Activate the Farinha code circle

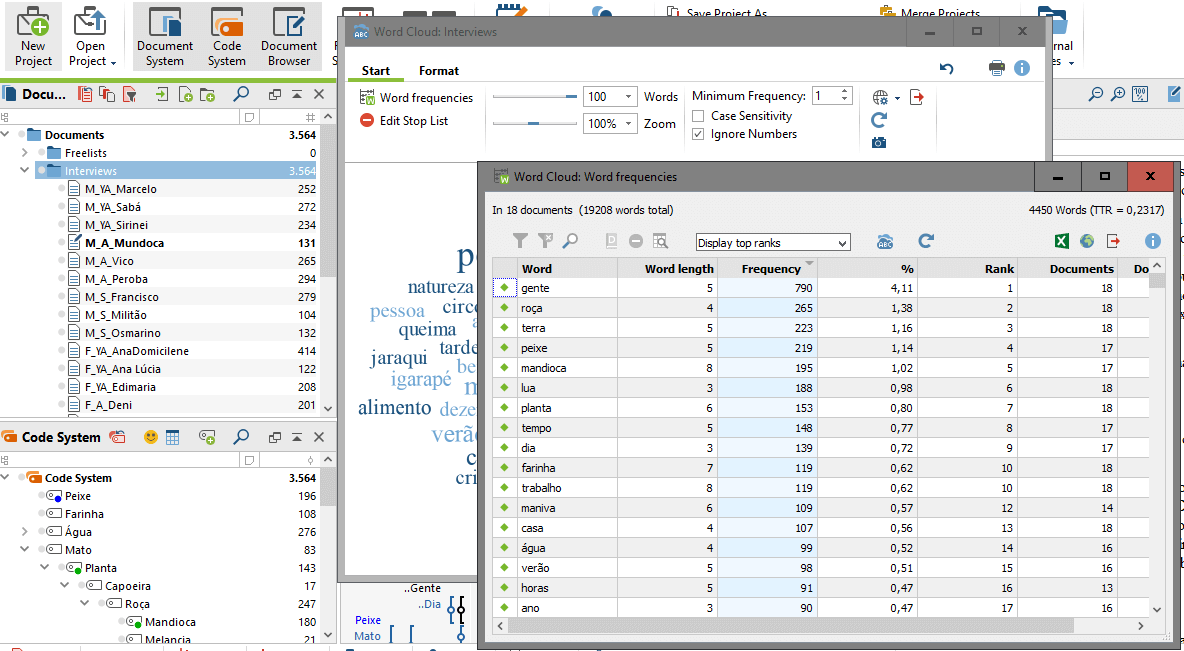click(42, 514)
